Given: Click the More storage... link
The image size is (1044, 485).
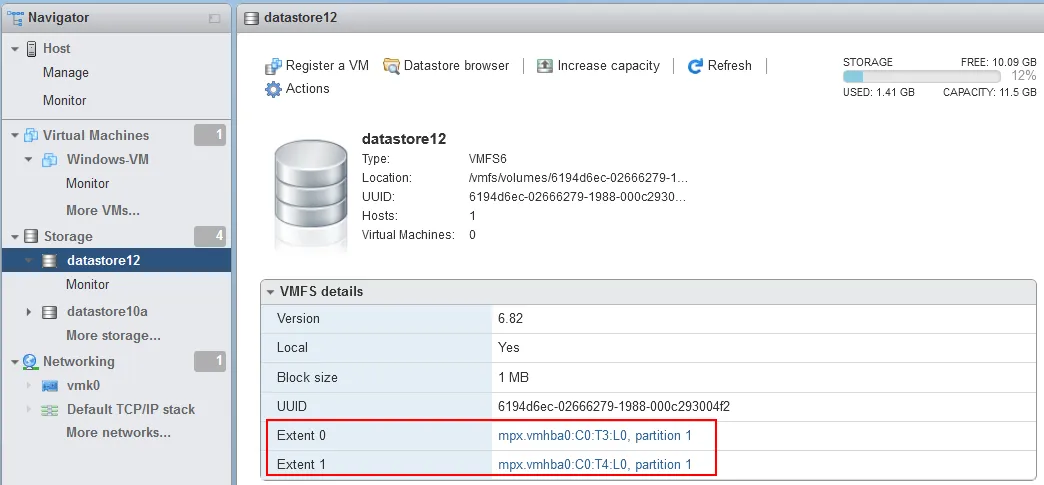Looking at the screenshot, I should tap(113, 336).
